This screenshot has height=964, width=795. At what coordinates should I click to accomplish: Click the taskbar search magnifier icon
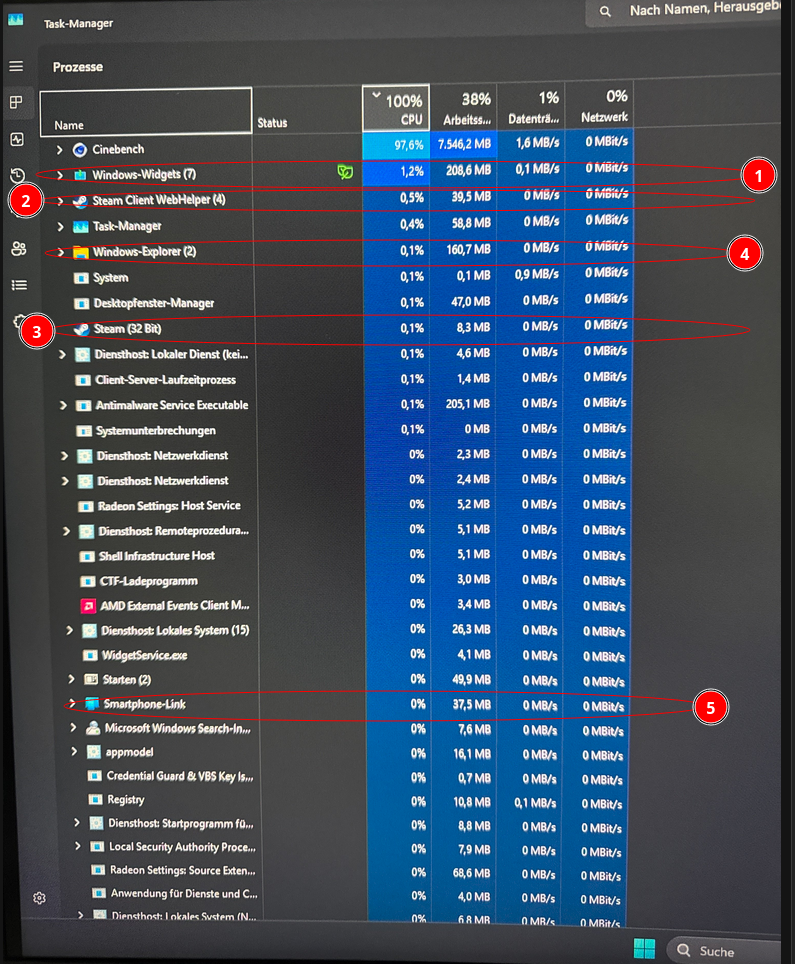coord(683,950)
